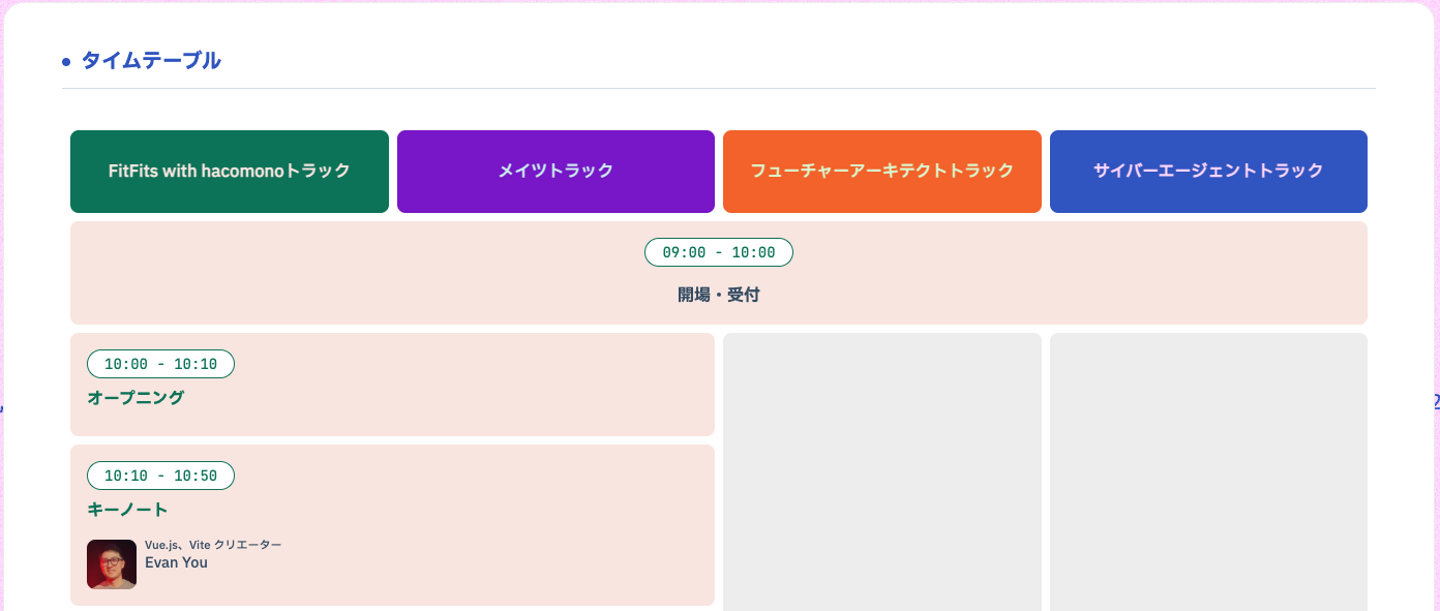This screenshot has height=611, width=1440.
Task: Click the タイムテーブル section heading
Action: 150,61
